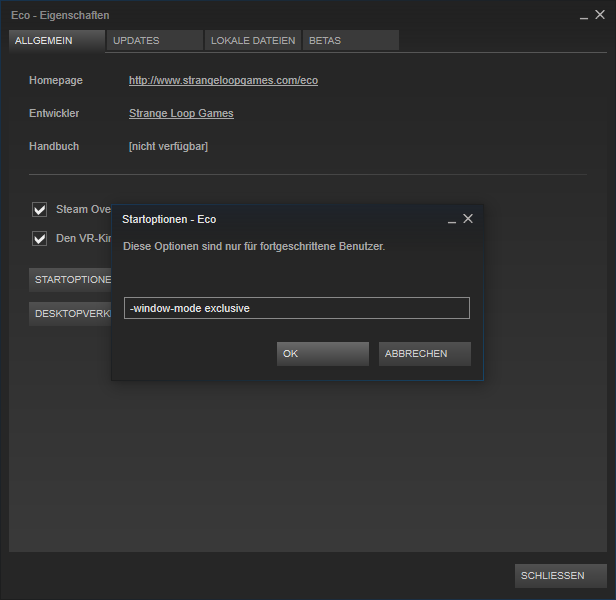Select the BETAS tab
The height and width of the screenshot is (600, 616).
(x=350, y=41)
